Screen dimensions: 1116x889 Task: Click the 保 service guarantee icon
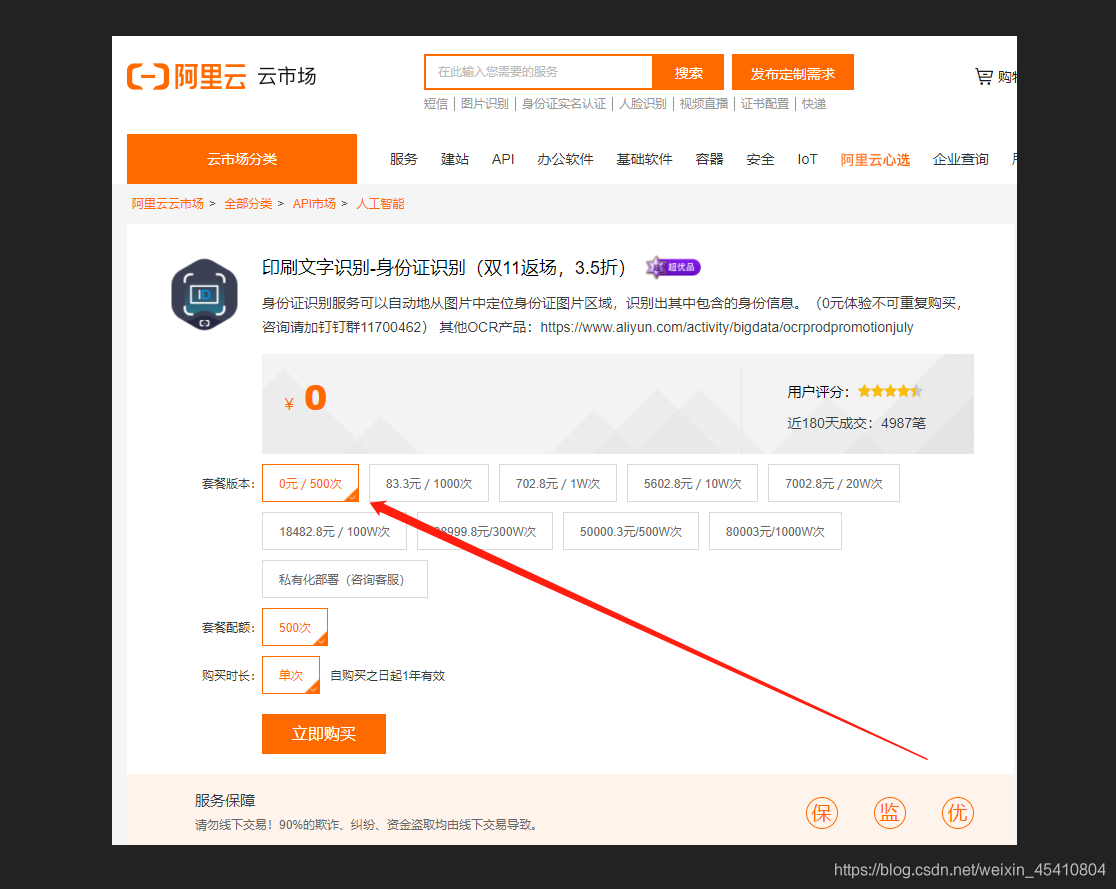tap(822, 813)
